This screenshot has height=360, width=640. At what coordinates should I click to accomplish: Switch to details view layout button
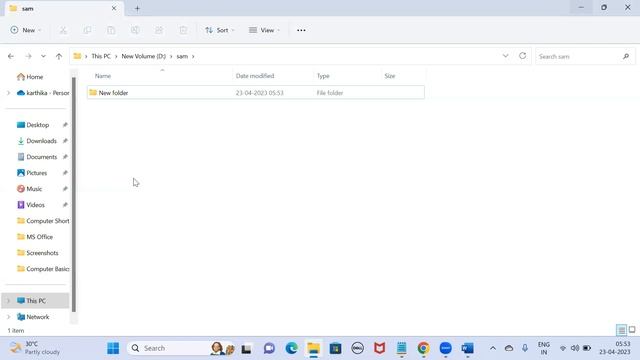click(621, 330)
